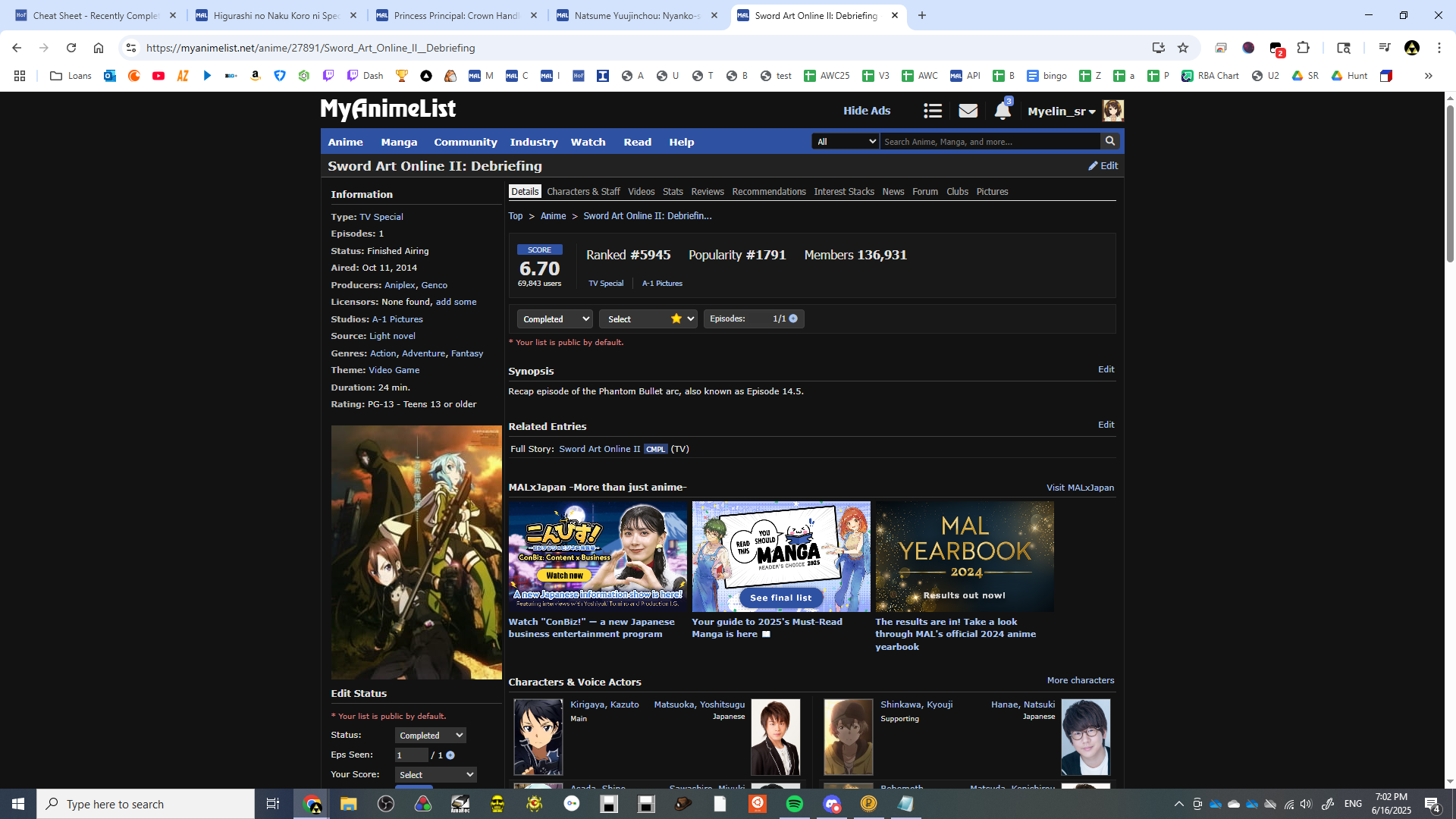This screenshot has height=819, width=1456.
Task: Open the Community menu
Action: pos(465,142)
